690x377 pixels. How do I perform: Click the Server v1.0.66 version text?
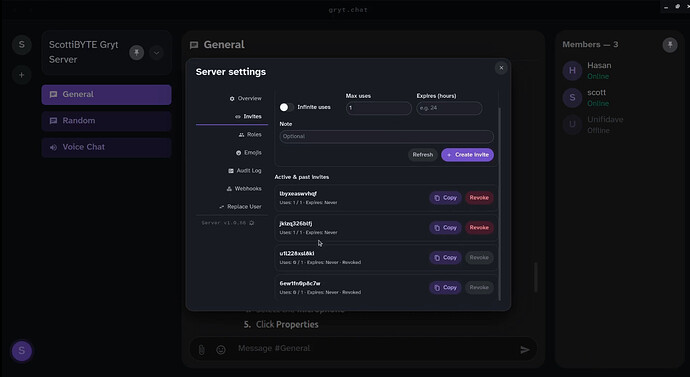click(224, 223)
